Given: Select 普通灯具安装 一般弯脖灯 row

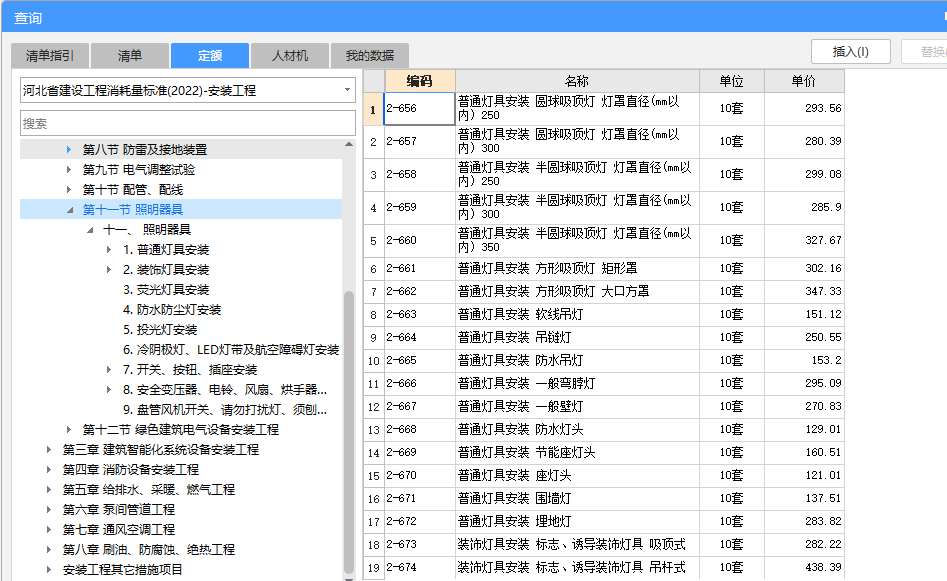Looking at the screenshot, I should (603, 383).
